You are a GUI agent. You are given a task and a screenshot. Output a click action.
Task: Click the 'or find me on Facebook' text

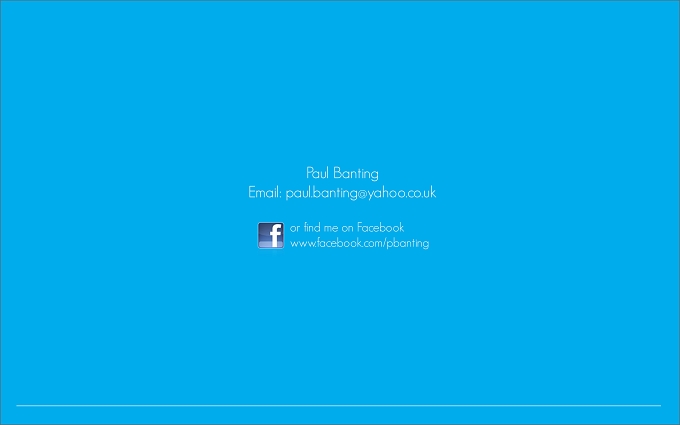point(347,227)
